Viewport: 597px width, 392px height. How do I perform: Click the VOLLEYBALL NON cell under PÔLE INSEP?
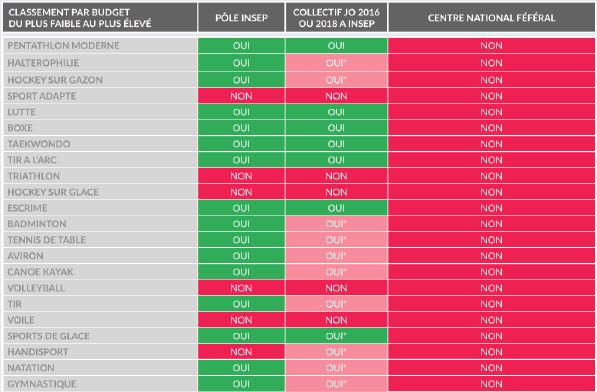click(241, 288)
